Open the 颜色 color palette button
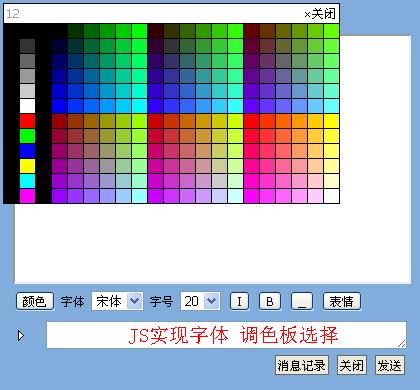 pos(35,301)
